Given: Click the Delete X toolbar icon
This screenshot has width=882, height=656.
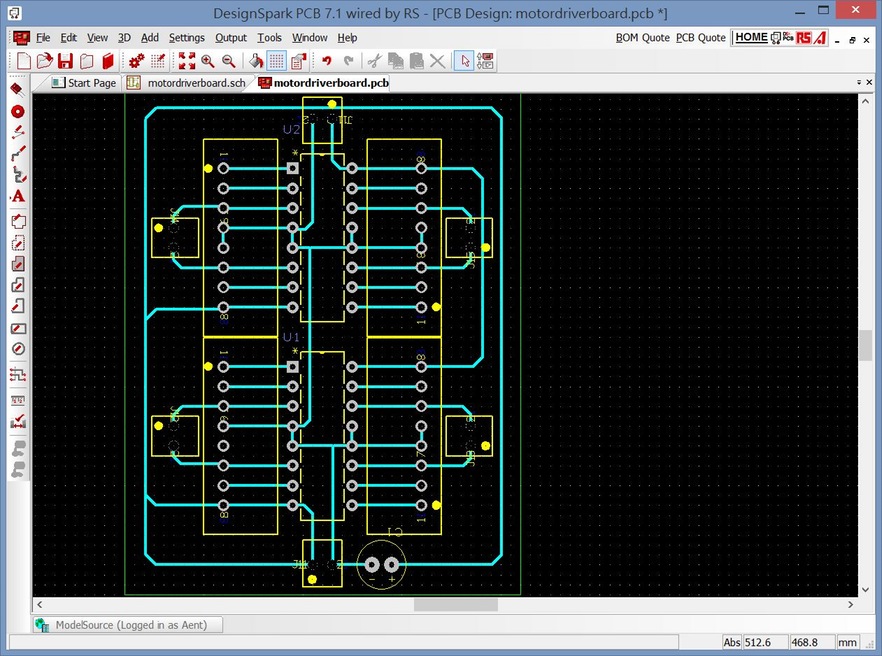Looking at the screenshot, I should [437, 61].
